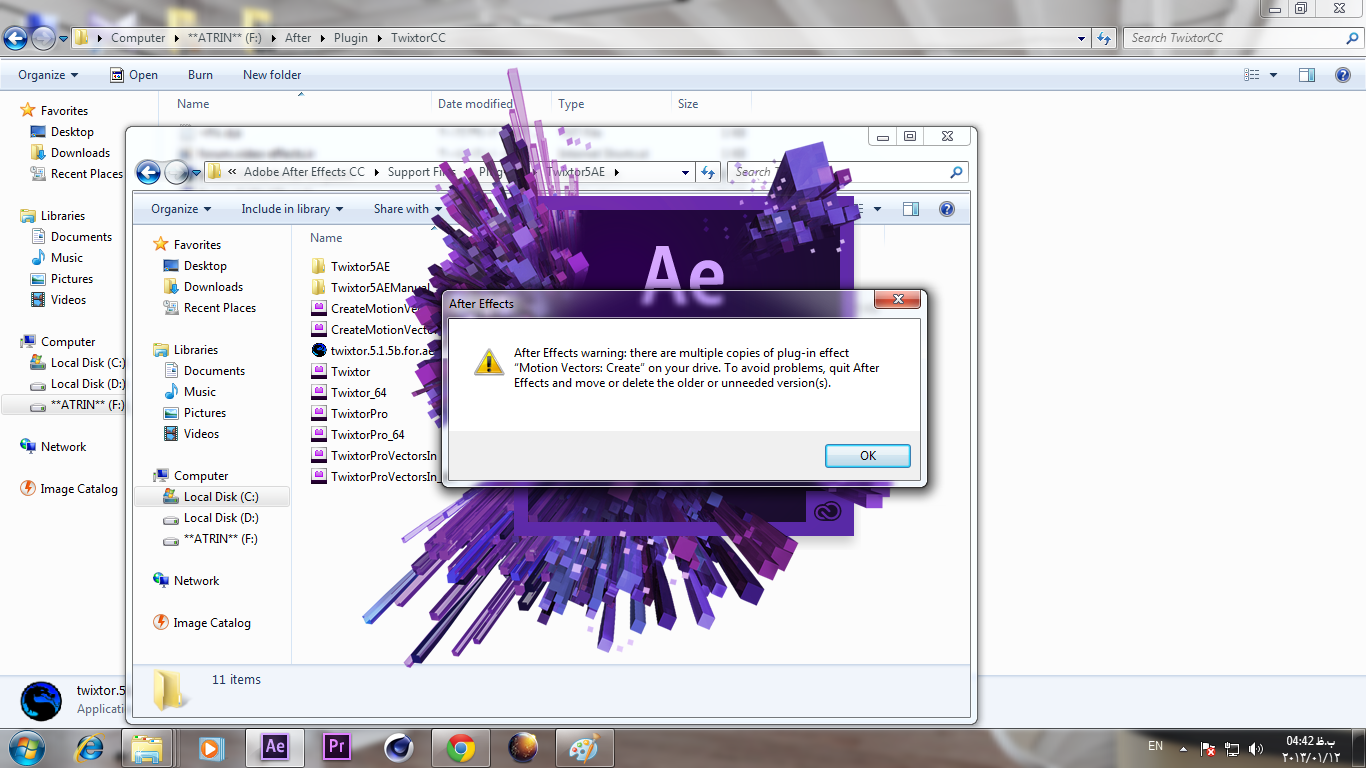The width and height of the screenshot is (1366, 768).
Task: Toggle preview pane in the TwixtorCC window
Action: (1307, 75)
